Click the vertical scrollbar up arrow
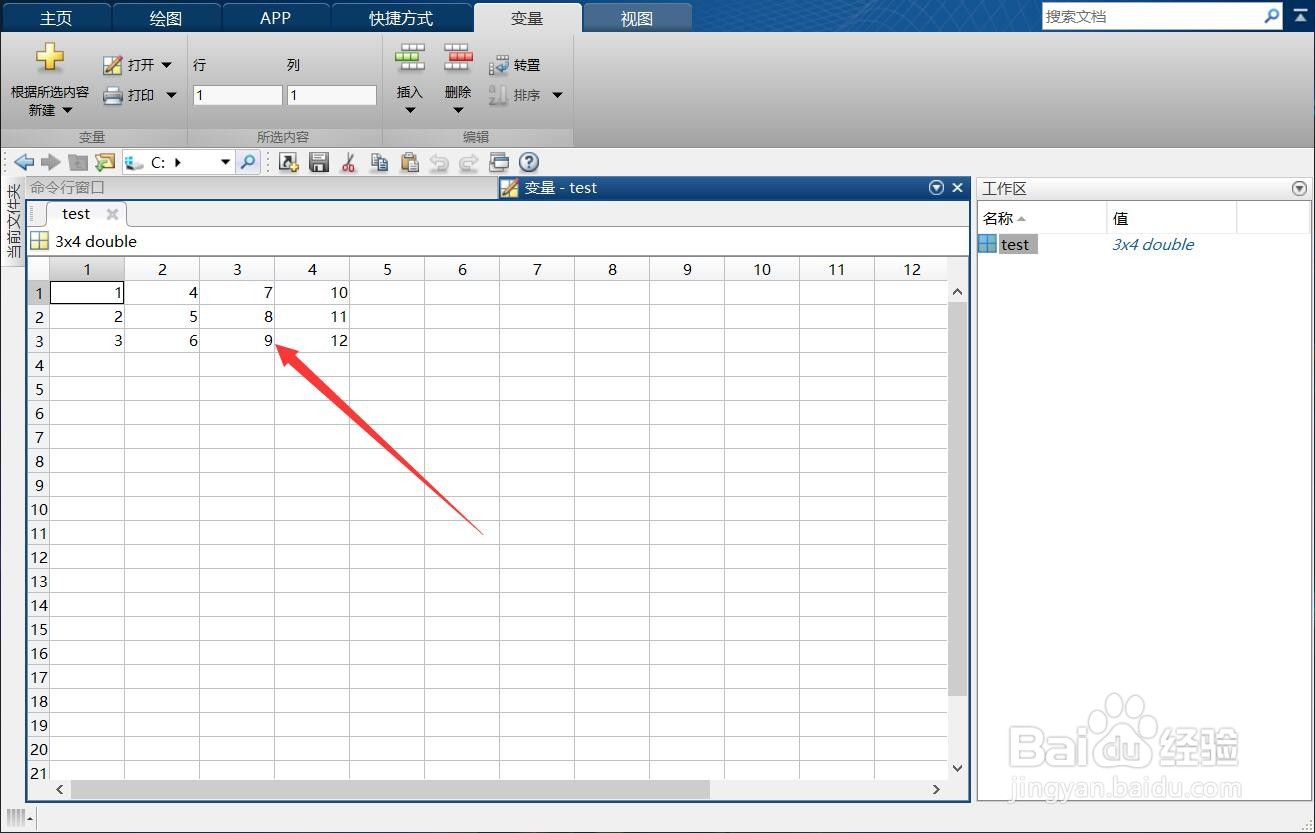1315x833 pixels. click(957, 292)
